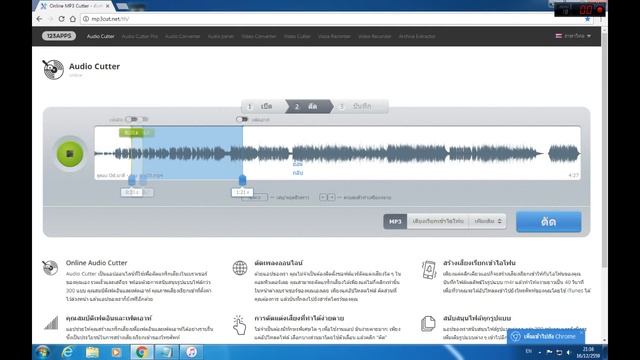Open Audio Joiner in navigation bar
640x360 pixels.
[221, 36]
